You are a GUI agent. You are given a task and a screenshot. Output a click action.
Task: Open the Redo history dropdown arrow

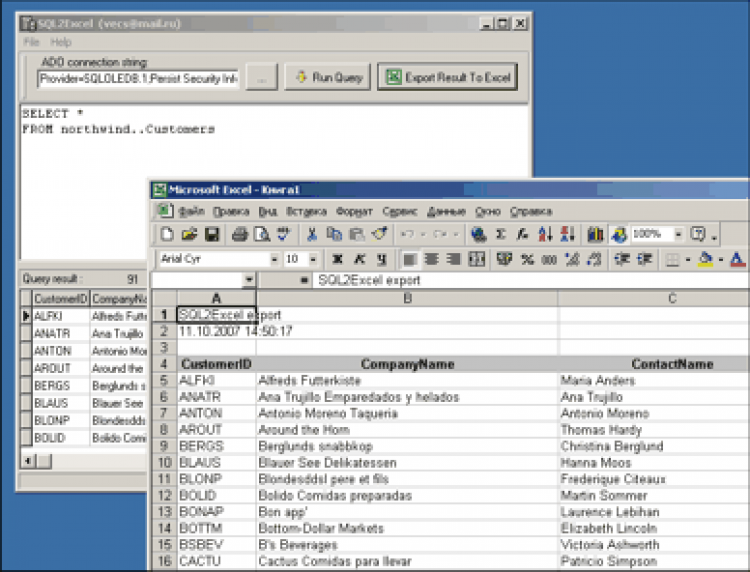(456, 234)
